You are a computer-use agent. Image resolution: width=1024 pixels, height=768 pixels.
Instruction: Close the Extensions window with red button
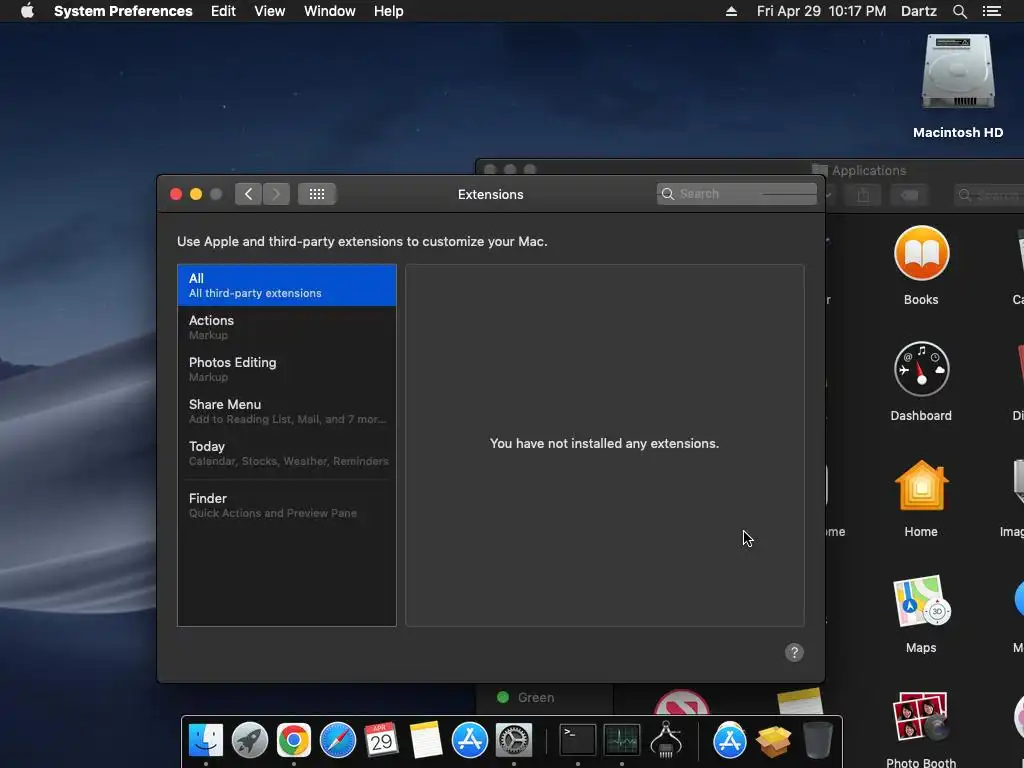coord(176,194)
